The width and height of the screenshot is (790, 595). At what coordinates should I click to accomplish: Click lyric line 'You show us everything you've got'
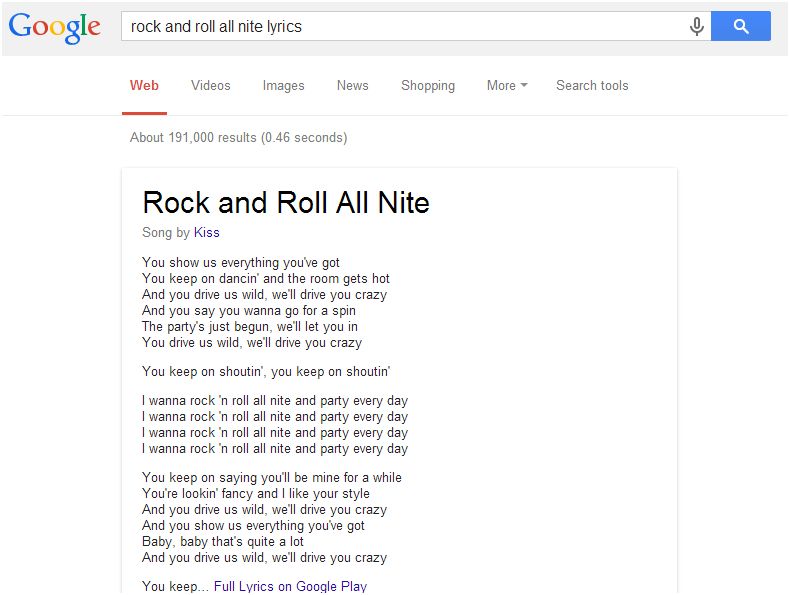[241, 262]
